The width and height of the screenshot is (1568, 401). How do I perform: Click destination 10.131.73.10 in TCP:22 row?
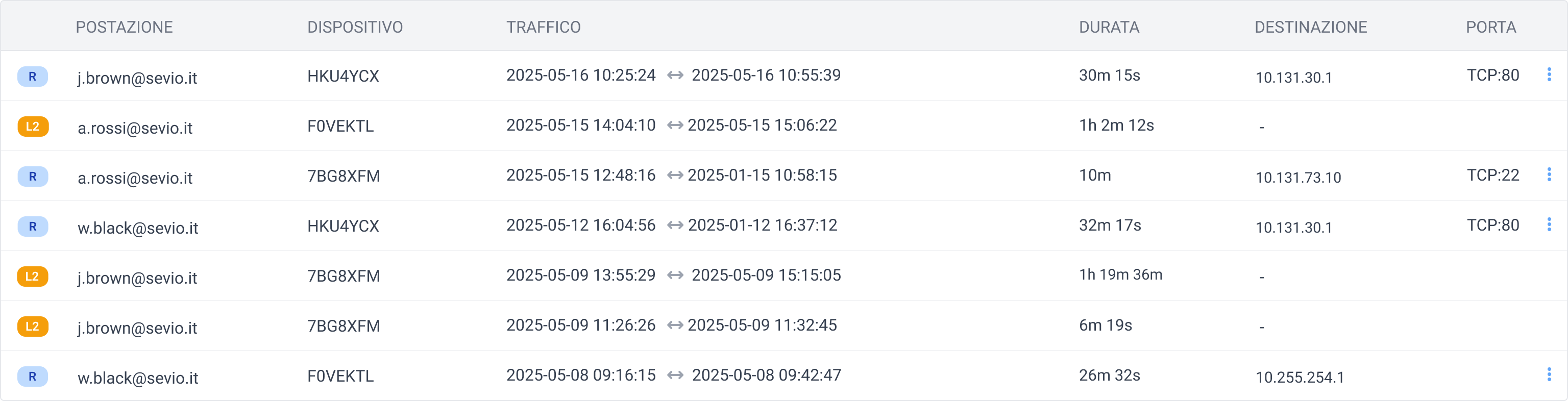coord(1298,178)
